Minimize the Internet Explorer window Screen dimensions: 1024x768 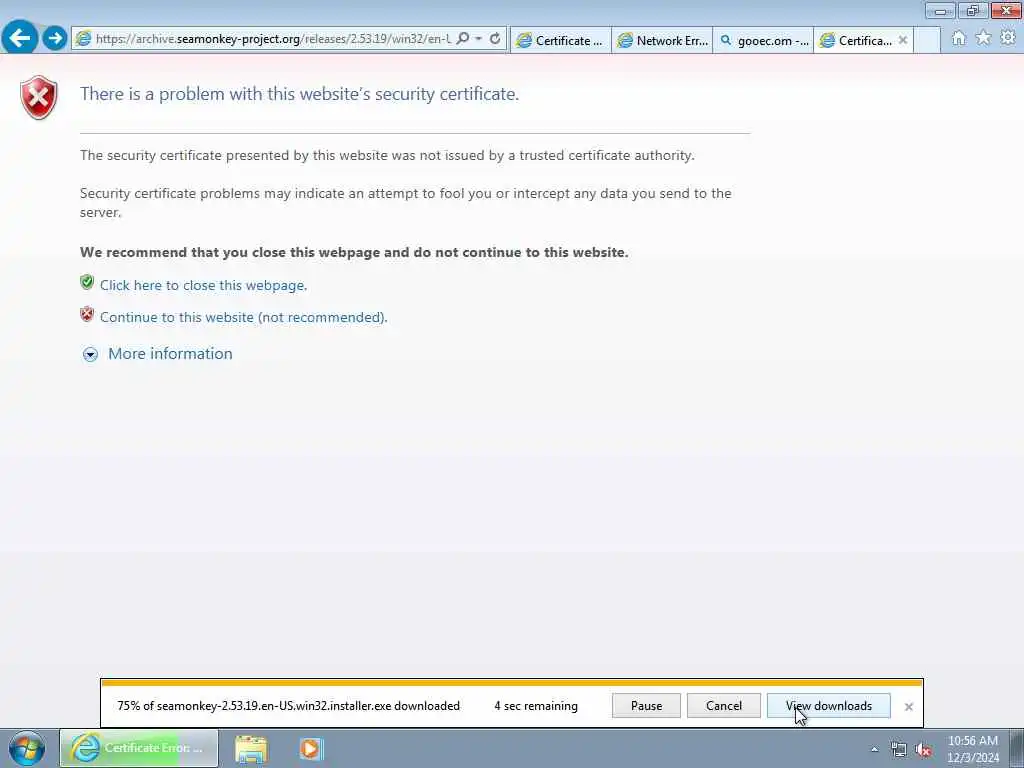[940, 10]
